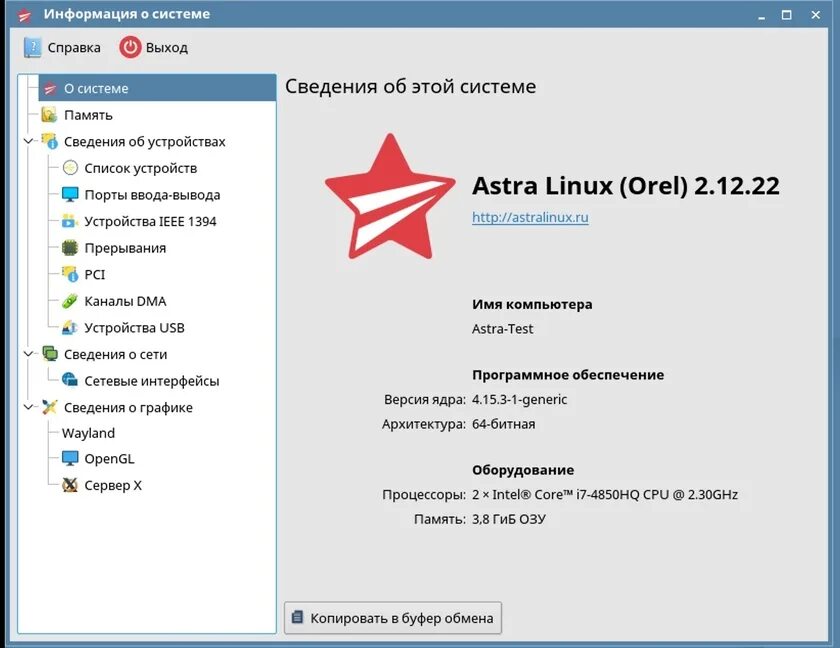Click the Версия ядра: label
This screenshot has height=648, width=840.
coord(425,400)
